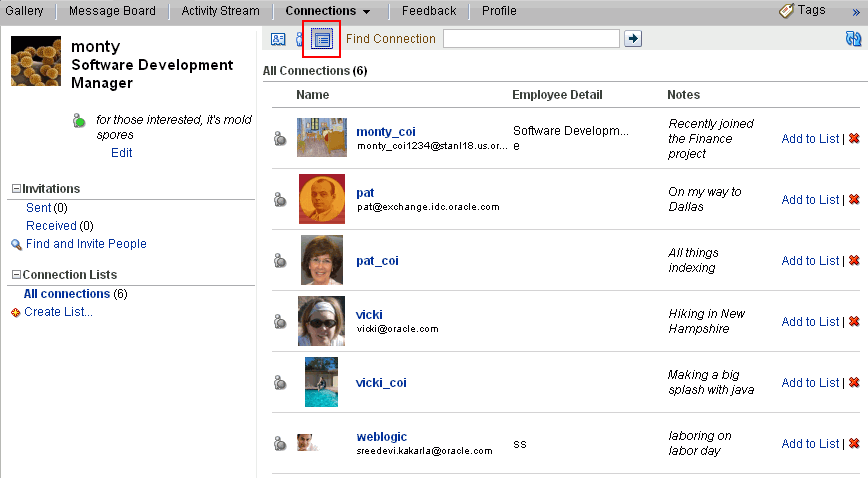
Task: Click Add to List for monty_coi
Action: tap(810, 139)
